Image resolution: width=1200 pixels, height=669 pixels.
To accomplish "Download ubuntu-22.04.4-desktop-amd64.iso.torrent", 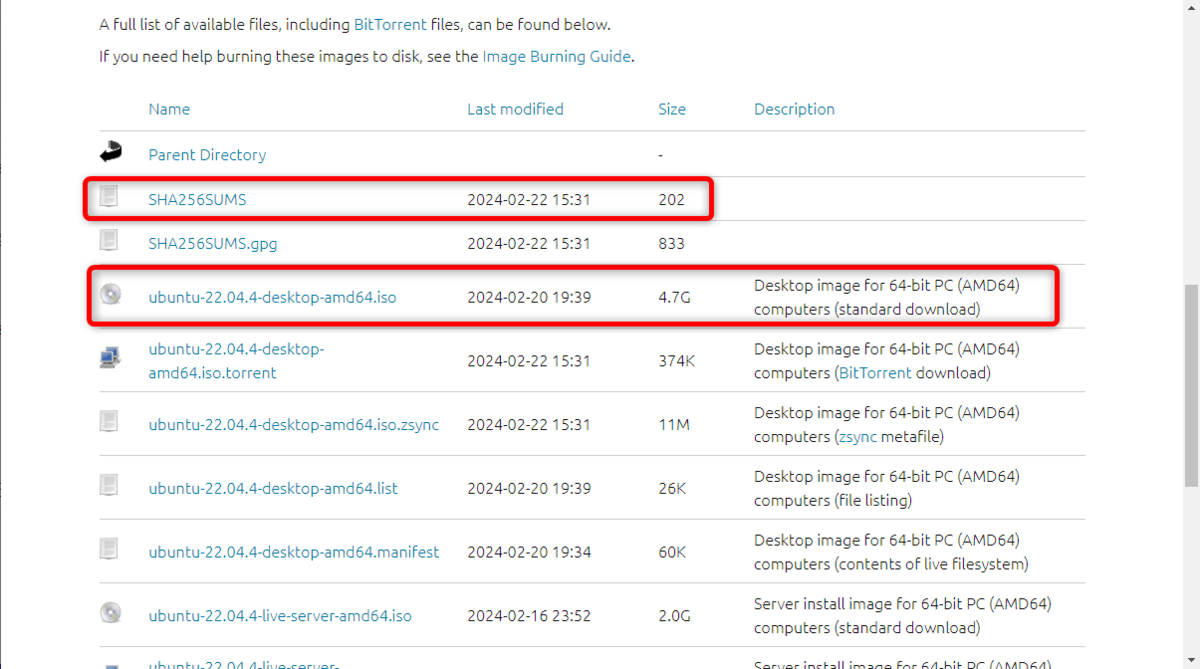I will click(236, 361).
